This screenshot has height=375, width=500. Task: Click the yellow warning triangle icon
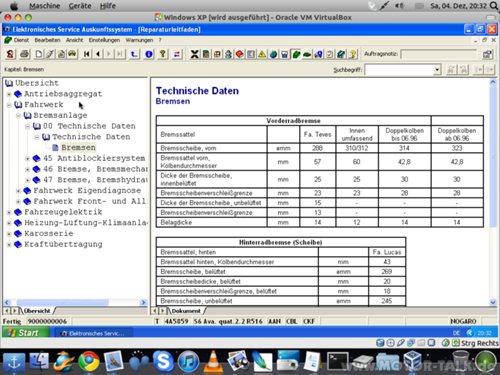click(x=262, y=54)
